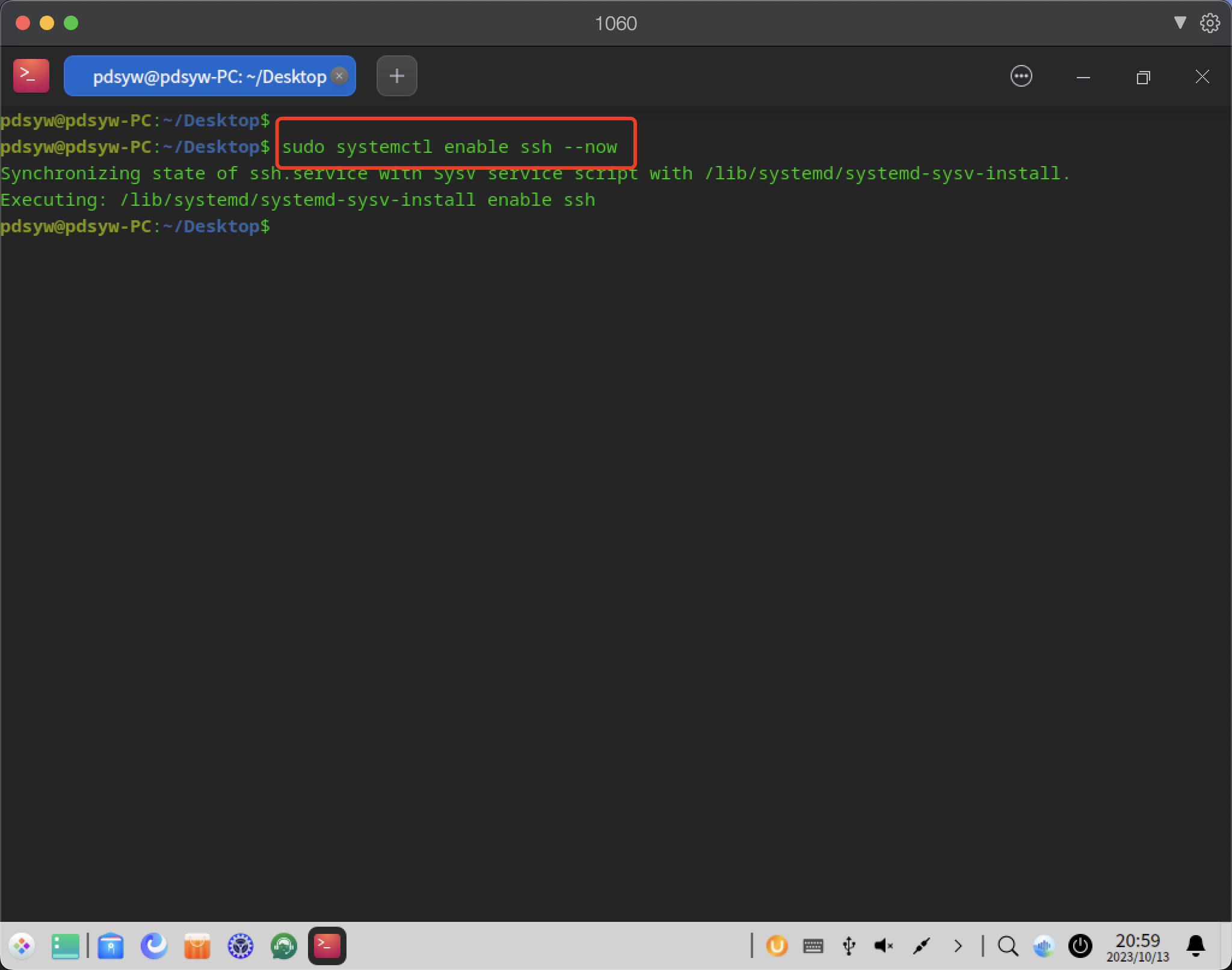This screenshot has height=970, width=1232.
Task: Close the pdsyw@pdsyw-PC terminal tab
Action: tap(339, 76)
